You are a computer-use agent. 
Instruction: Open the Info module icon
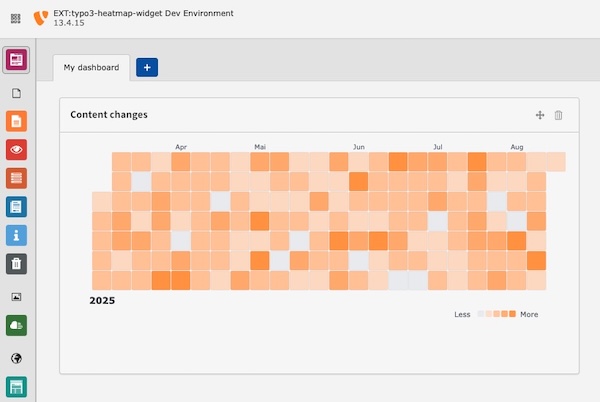click(16, 235)
